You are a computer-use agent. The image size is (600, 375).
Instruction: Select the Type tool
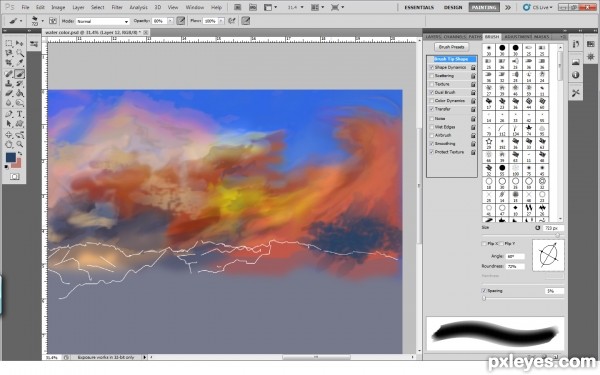point(20,114)
